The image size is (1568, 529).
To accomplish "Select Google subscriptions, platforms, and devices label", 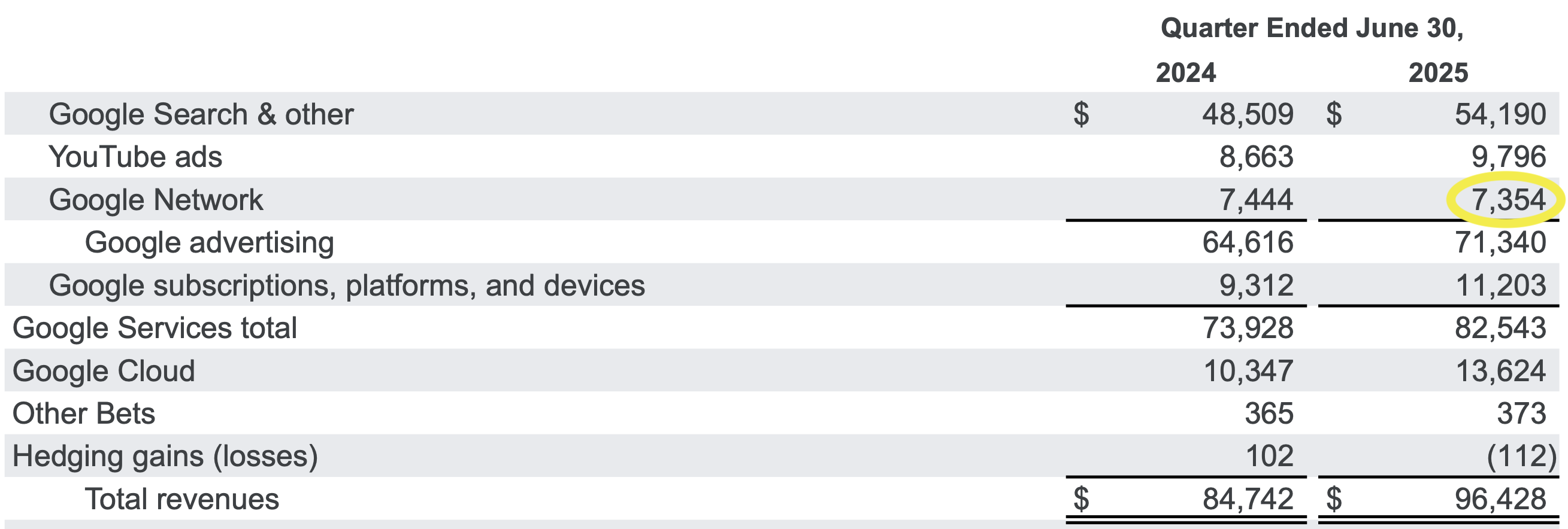I will (x=347, y=286).
